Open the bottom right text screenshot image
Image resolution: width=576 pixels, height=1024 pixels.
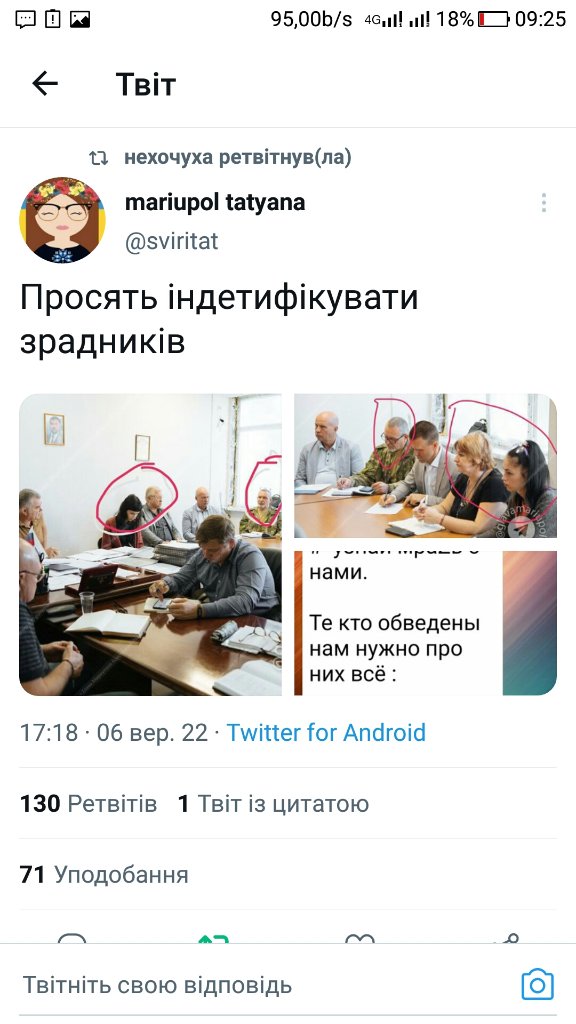426,623
